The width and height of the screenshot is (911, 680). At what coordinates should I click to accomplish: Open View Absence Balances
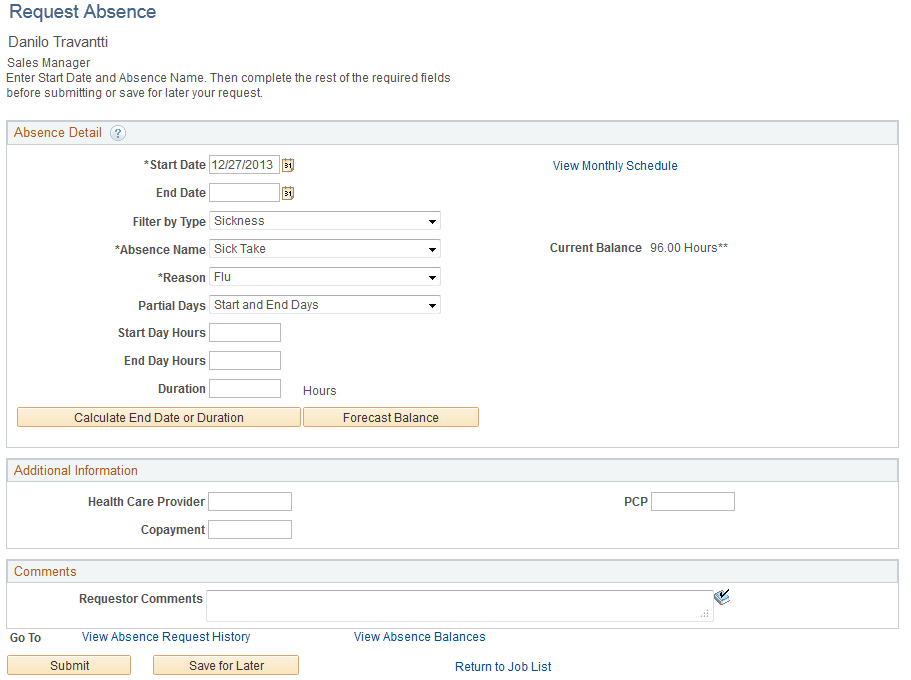pyautogui.click(x=419, y=636)
